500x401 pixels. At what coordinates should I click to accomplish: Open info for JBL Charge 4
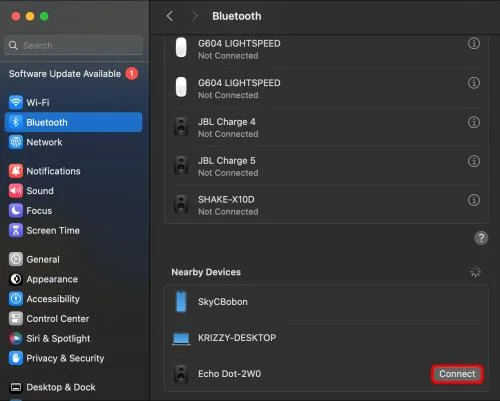coord(474,122)
